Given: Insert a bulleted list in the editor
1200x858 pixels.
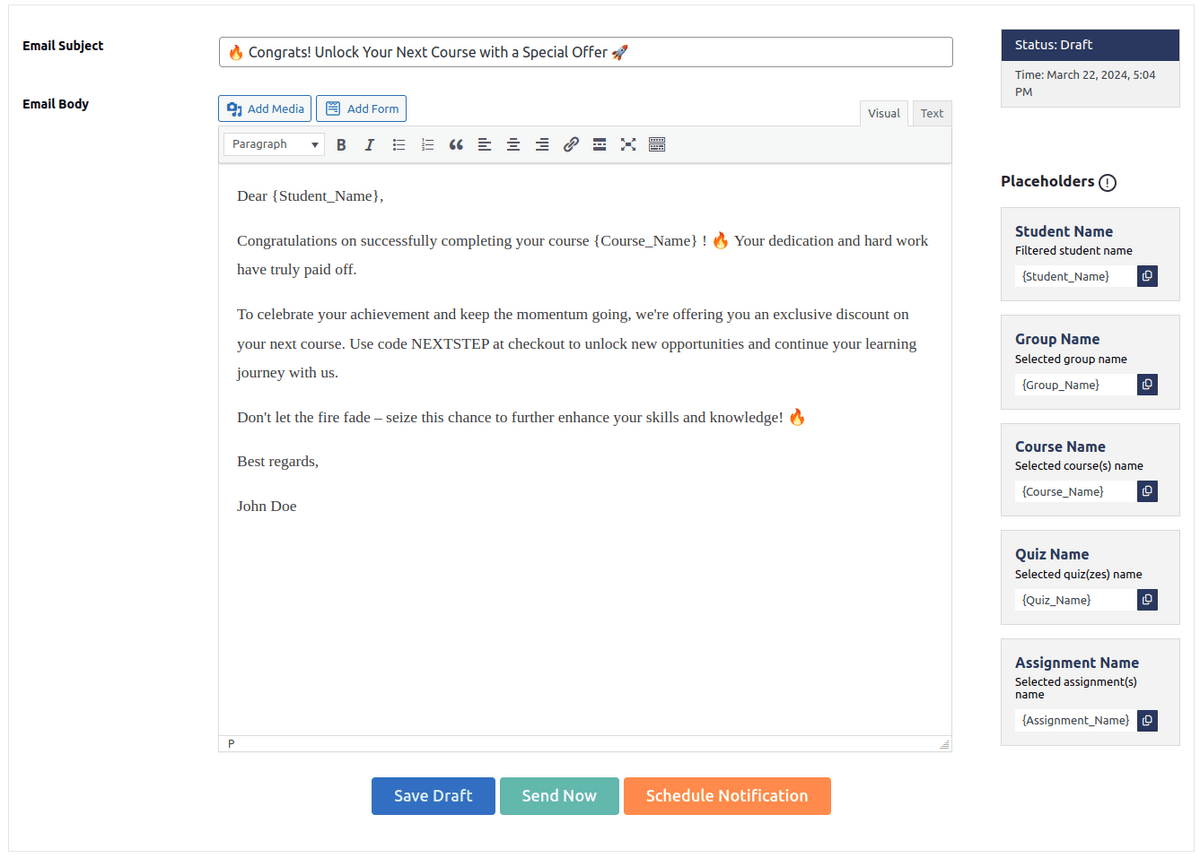Looking at the screenshot, I should (398, 144).
